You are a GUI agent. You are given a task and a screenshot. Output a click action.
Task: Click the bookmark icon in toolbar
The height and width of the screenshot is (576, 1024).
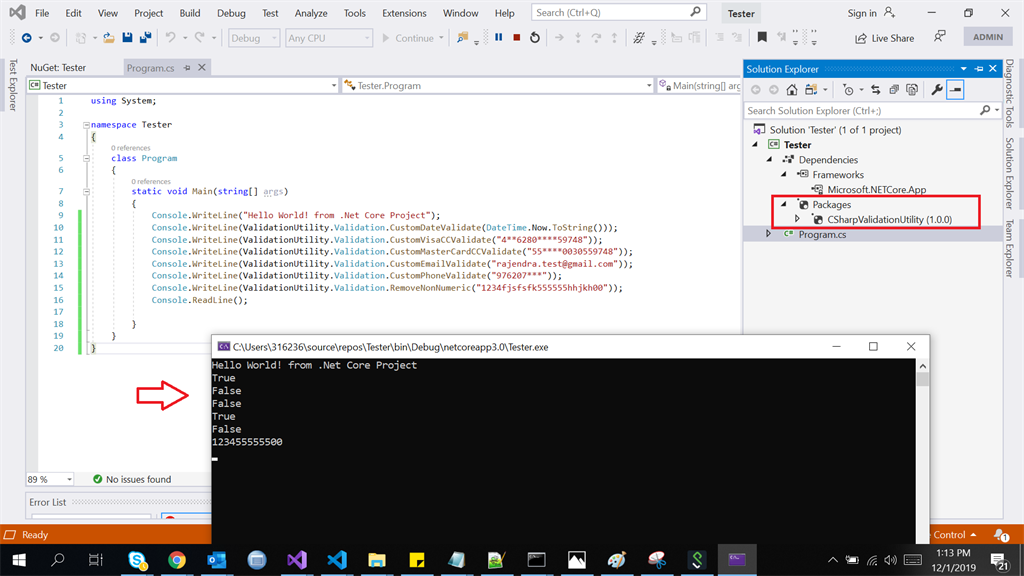pos(762,38)
